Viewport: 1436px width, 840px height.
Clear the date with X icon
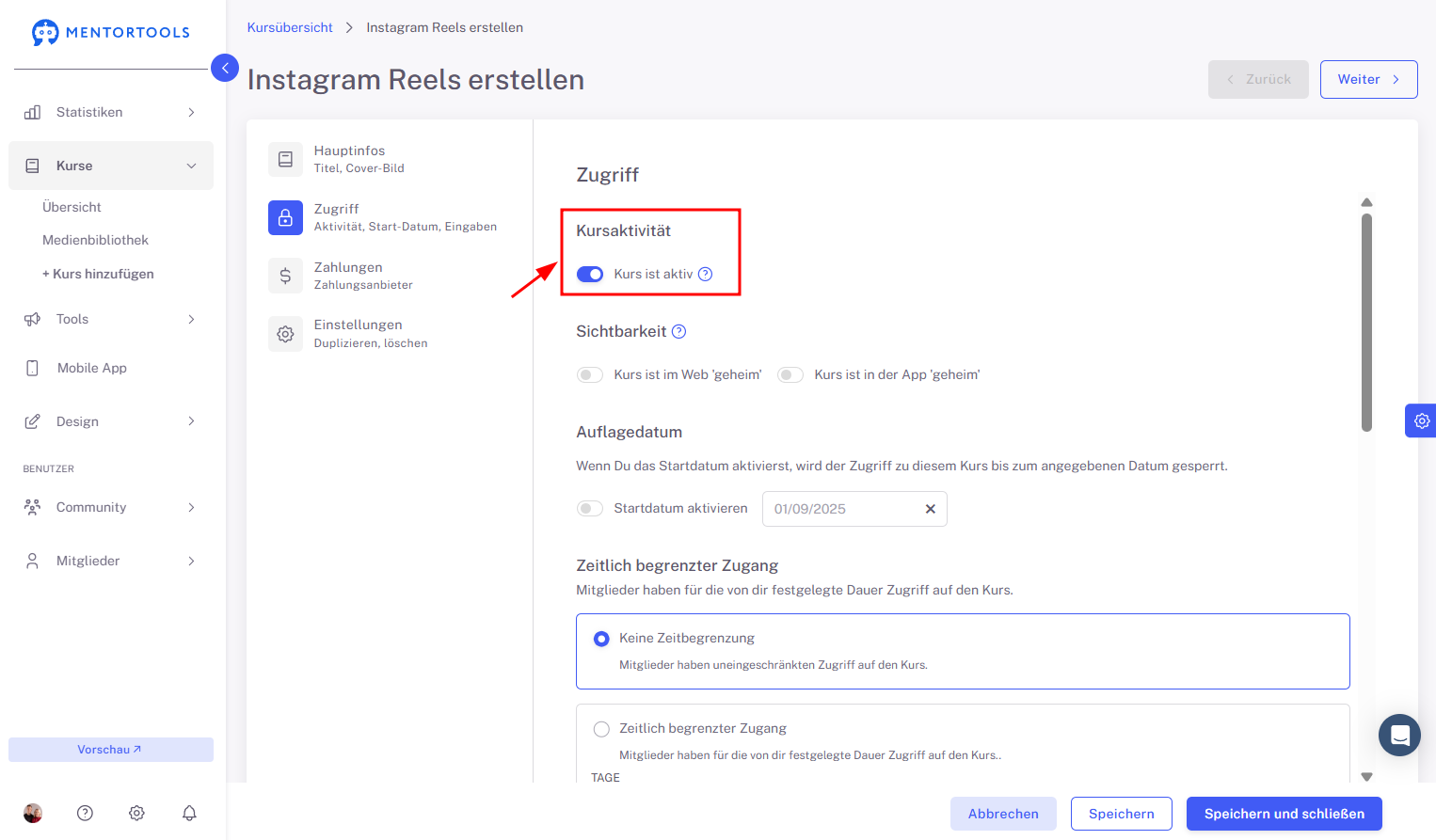(930, 509)
